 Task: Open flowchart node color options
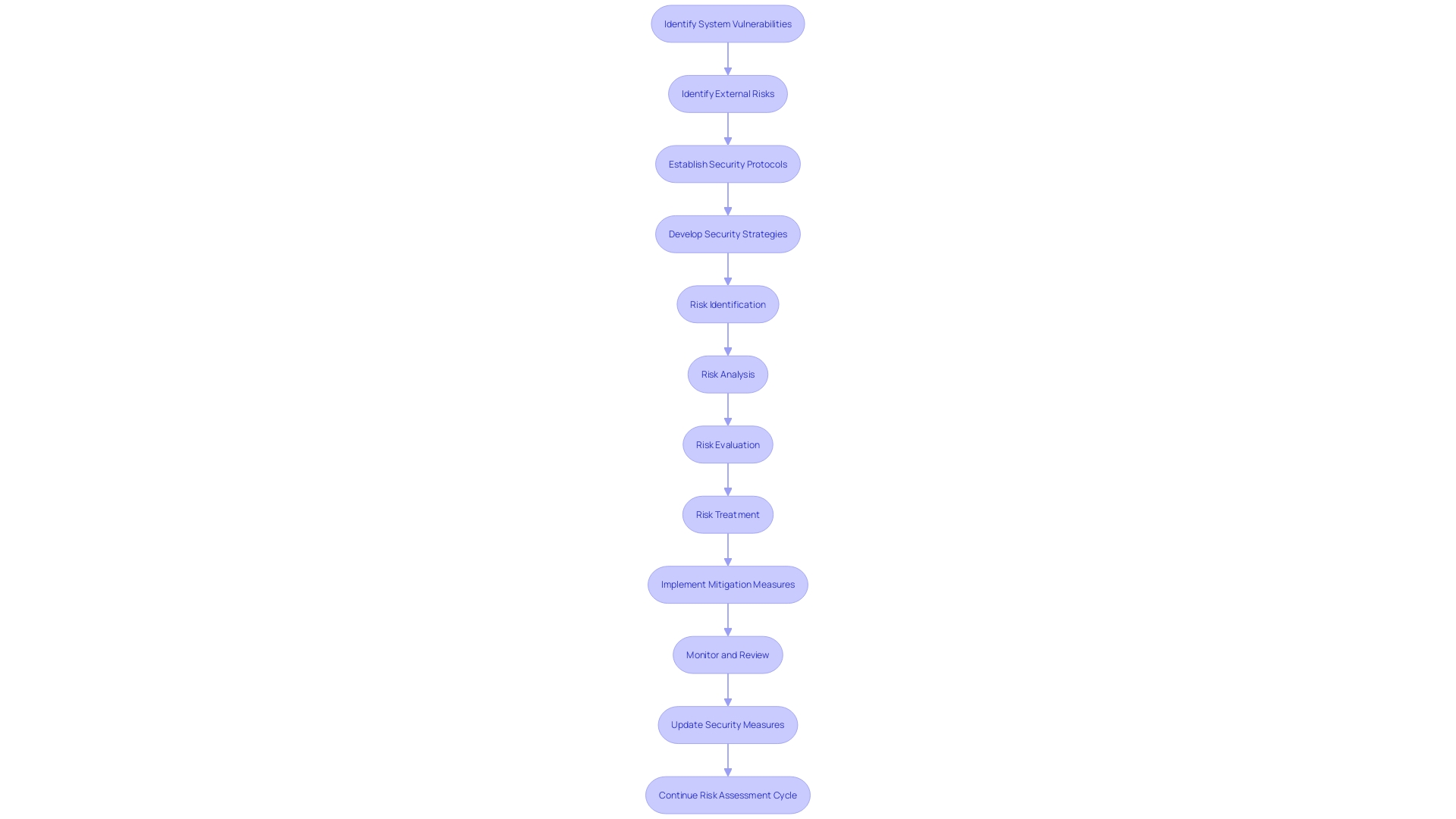727,23
